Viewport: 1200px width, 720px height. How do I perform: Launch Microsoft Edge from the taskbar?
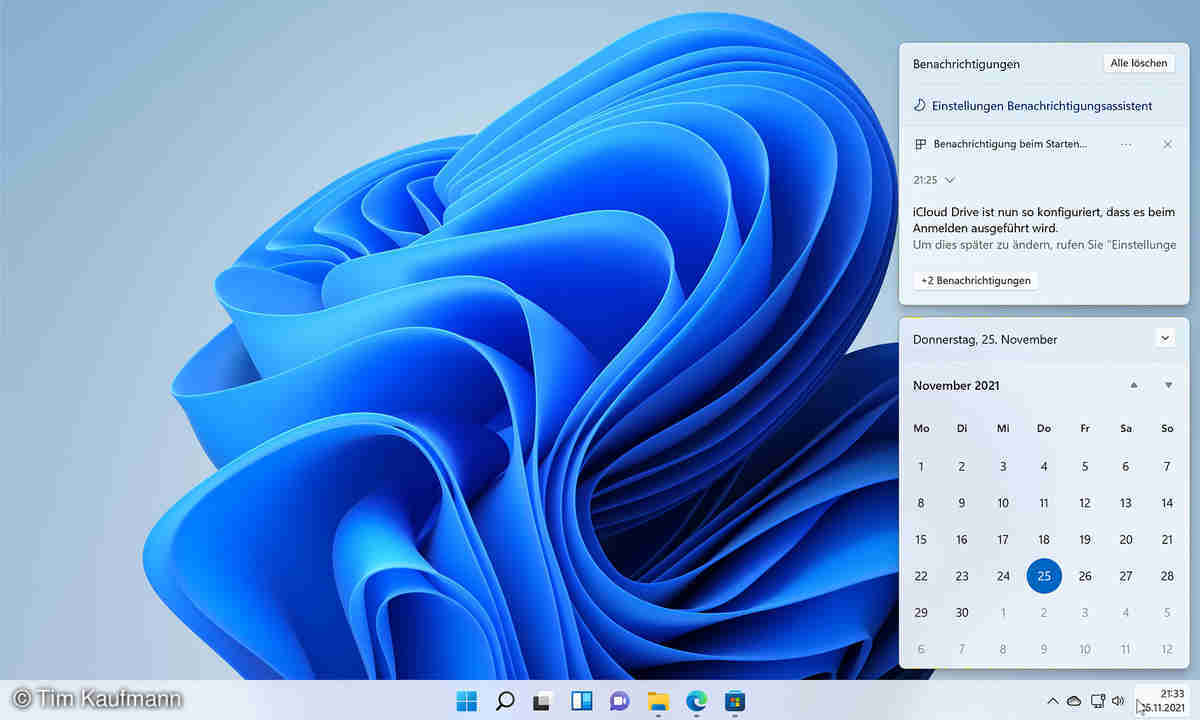coord(696,701)
